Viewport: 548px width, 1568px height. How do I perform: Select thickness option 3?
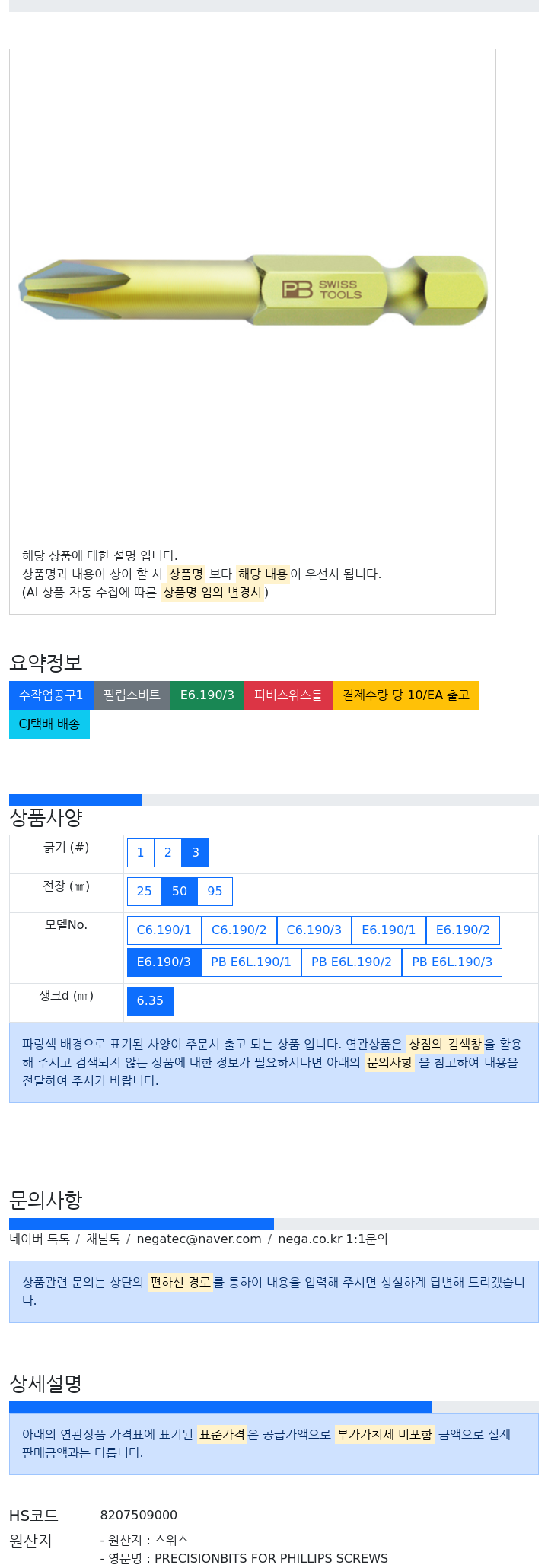[x=196, y=853]
